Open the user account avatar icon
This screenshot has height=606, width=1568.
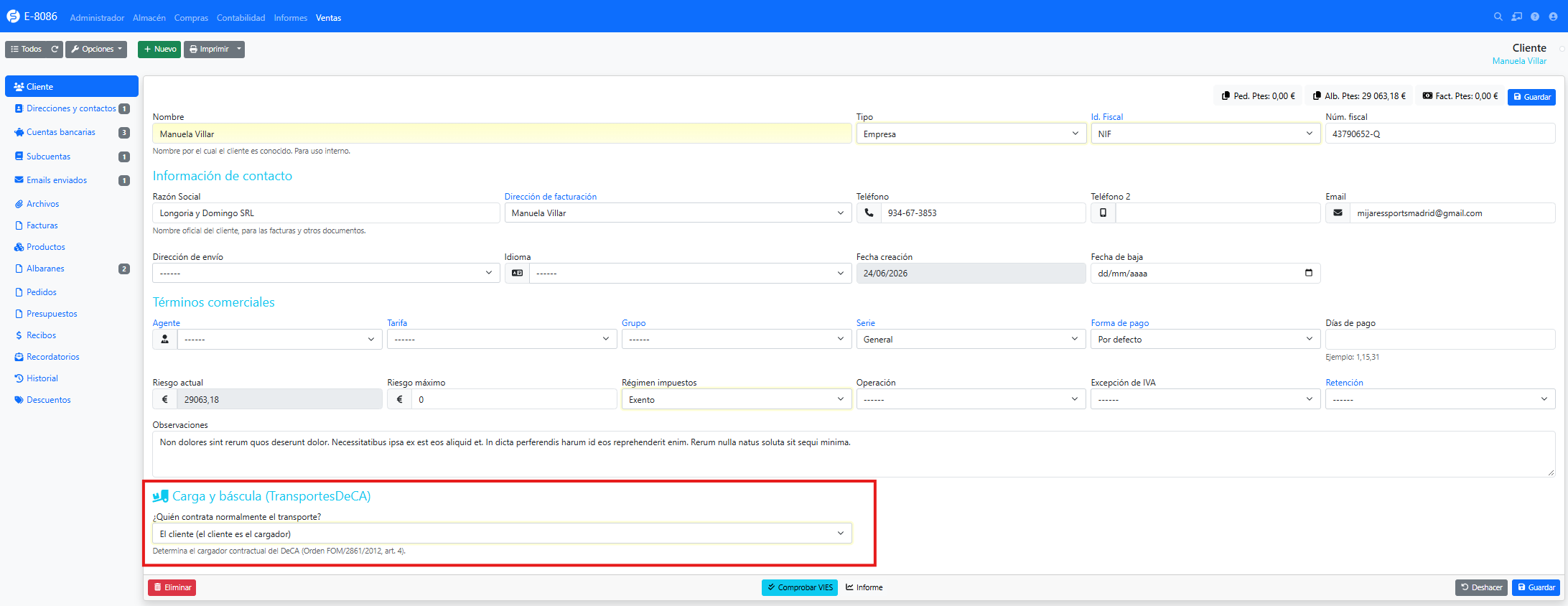point(1553,17)
